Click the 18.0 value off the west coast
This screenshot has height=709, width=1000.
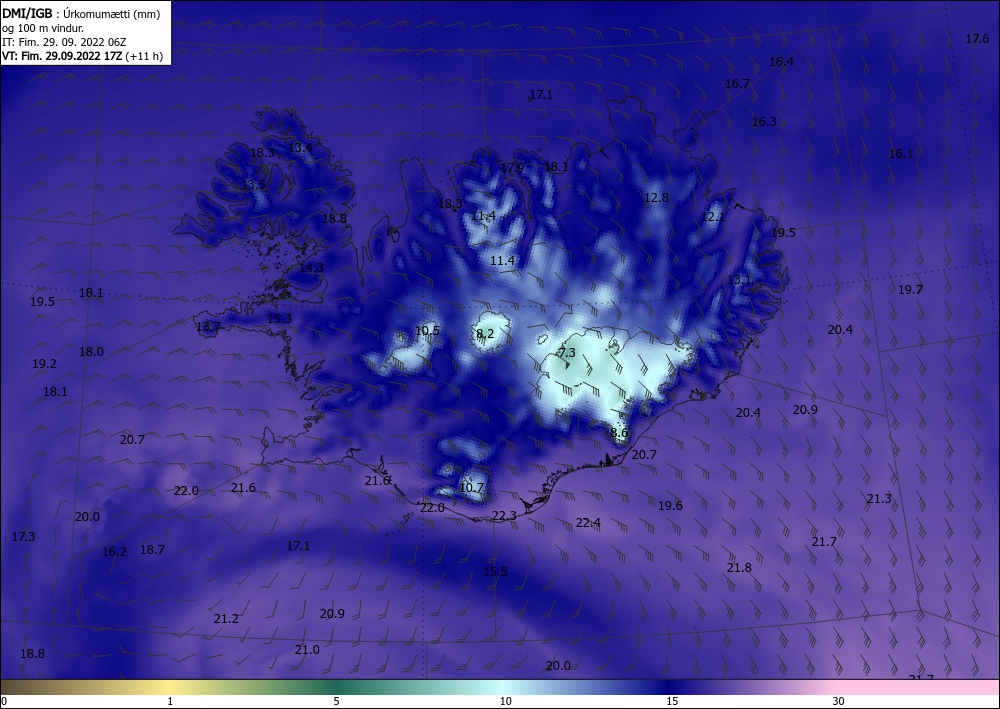[x=91, y=351]
